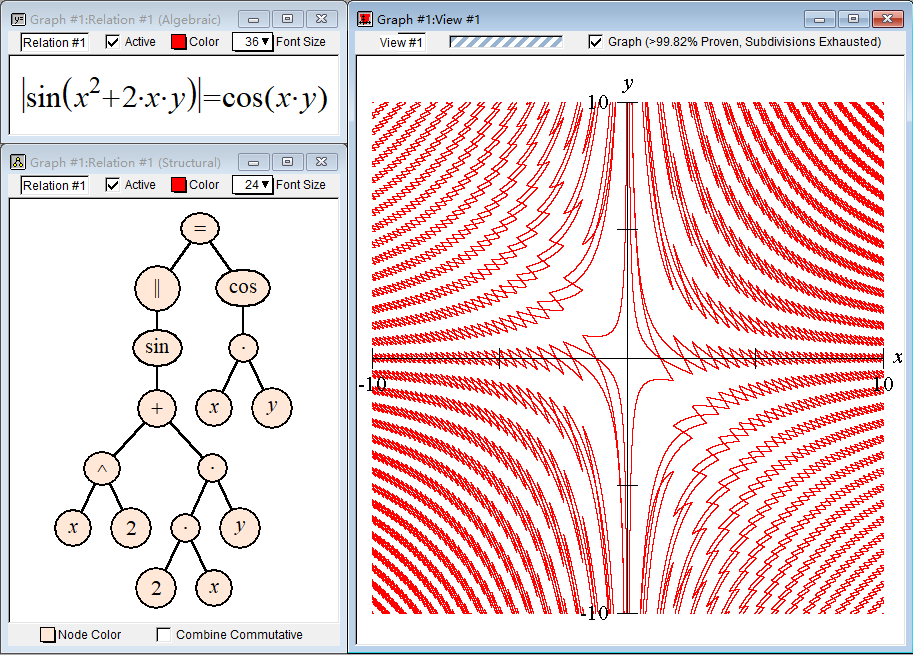The height and width of the screenshot is (655, 913).
Task: Minimize the Algebraic relation window
Action: [x=254, y=19]
